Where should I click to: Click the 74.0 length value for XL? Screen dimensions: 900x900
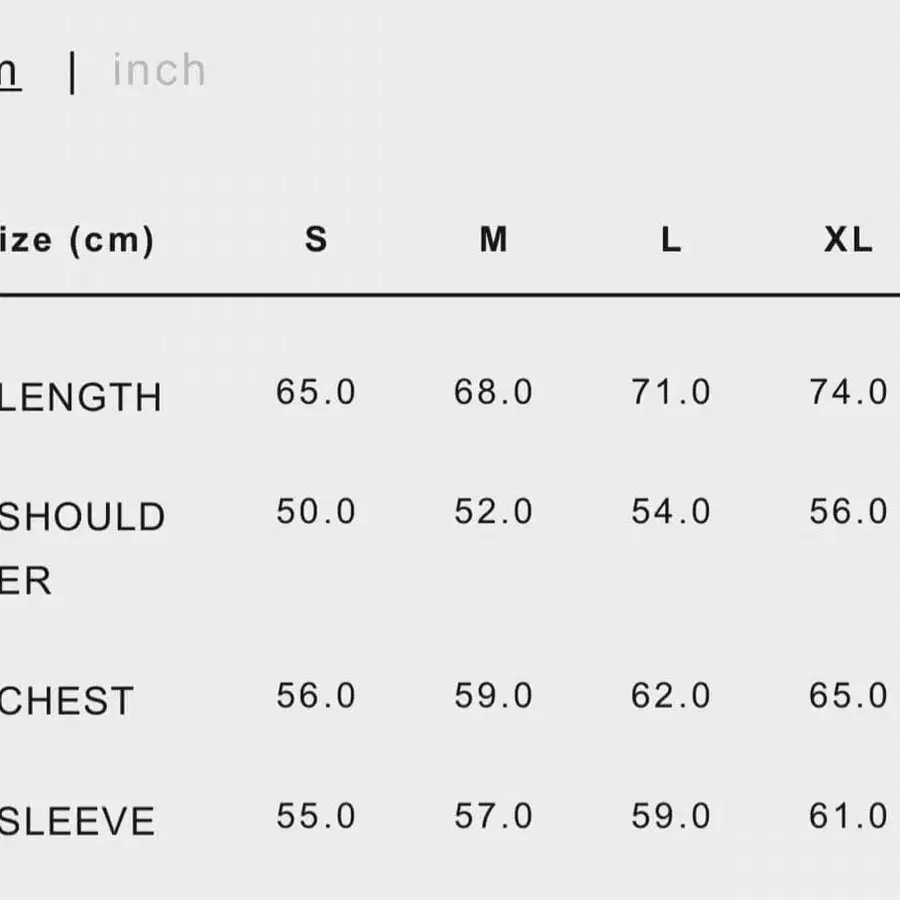(x=848, y=392)
